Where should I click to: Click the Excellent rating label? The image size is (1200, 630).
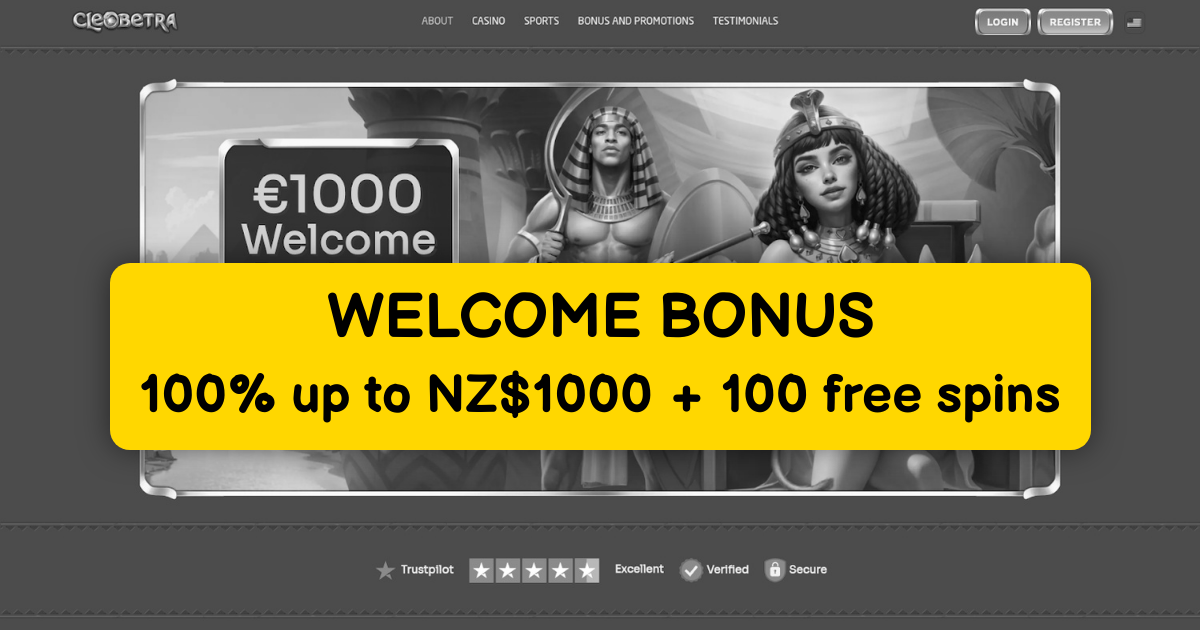click(x=639, y=569)
